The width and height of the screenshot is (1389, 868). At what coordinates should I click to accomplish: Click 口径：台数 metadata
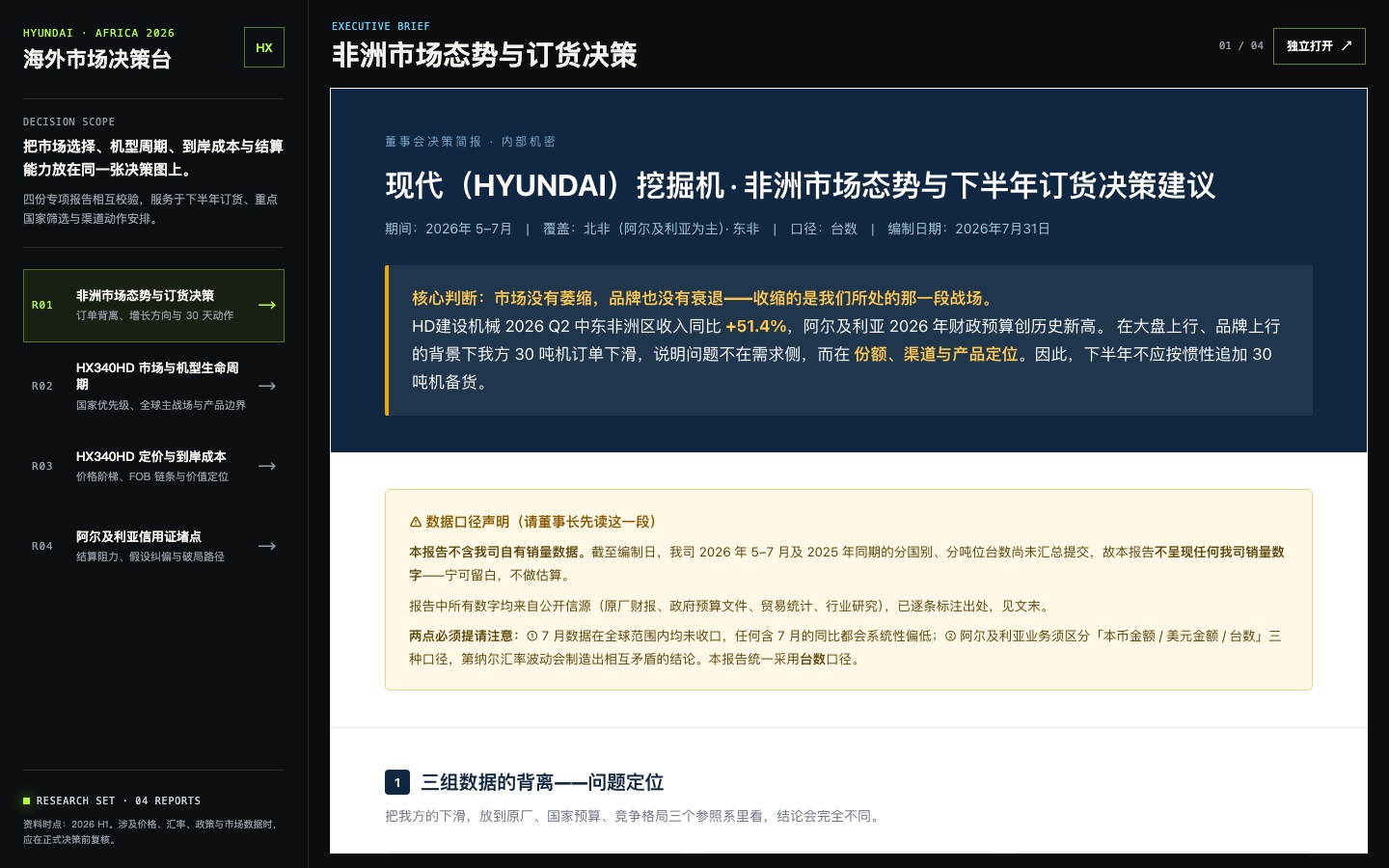(x=824, y=229)
